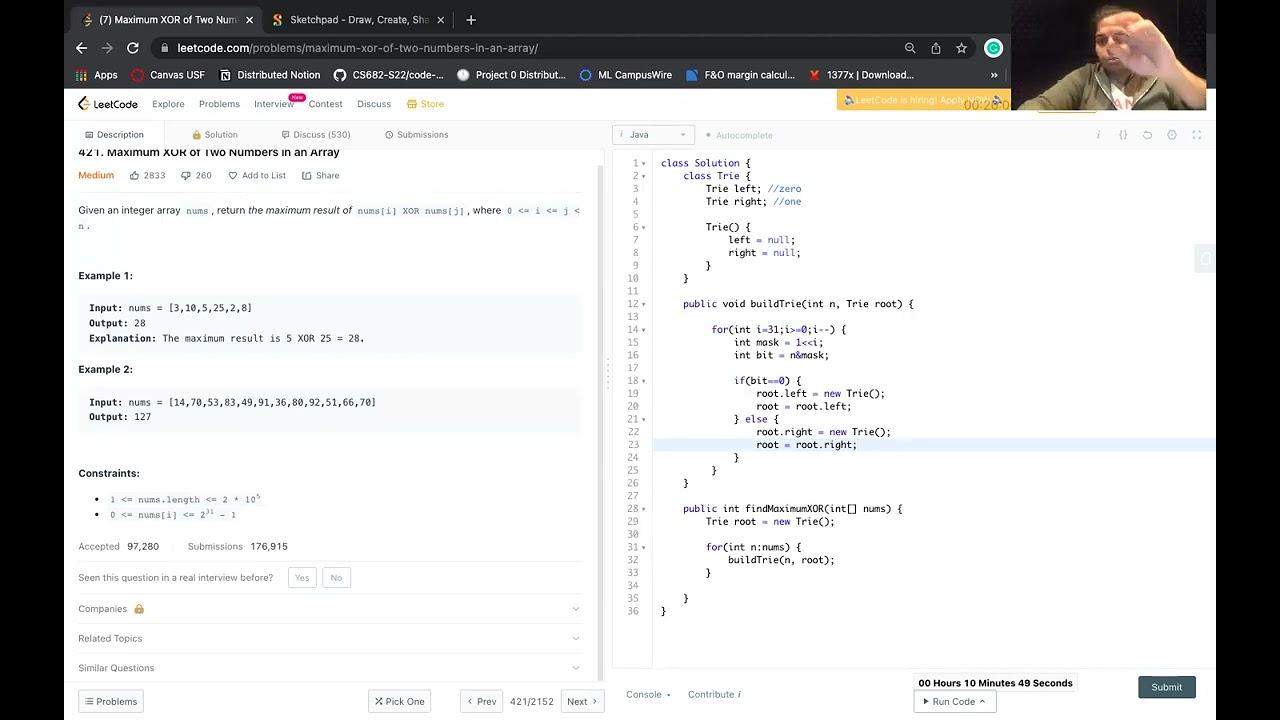Click the editor info icon
The height and width of the screenshot is (720, 1280).
[1098, 135]
